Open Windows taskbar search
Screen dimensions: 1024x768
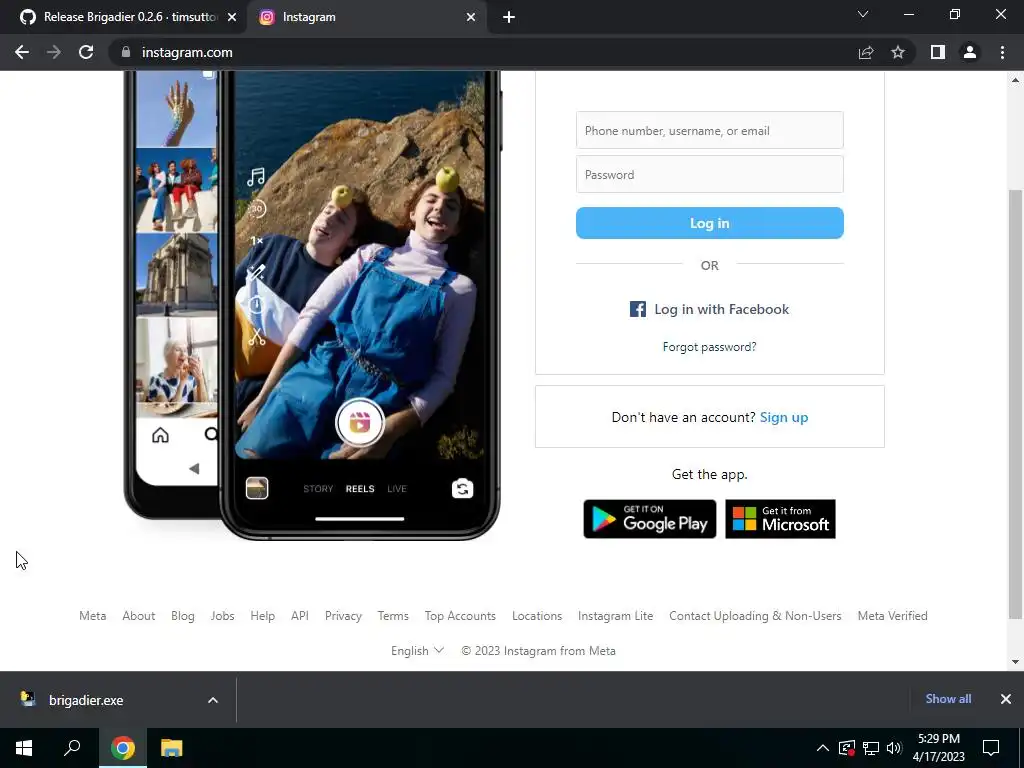pos(72,748)
